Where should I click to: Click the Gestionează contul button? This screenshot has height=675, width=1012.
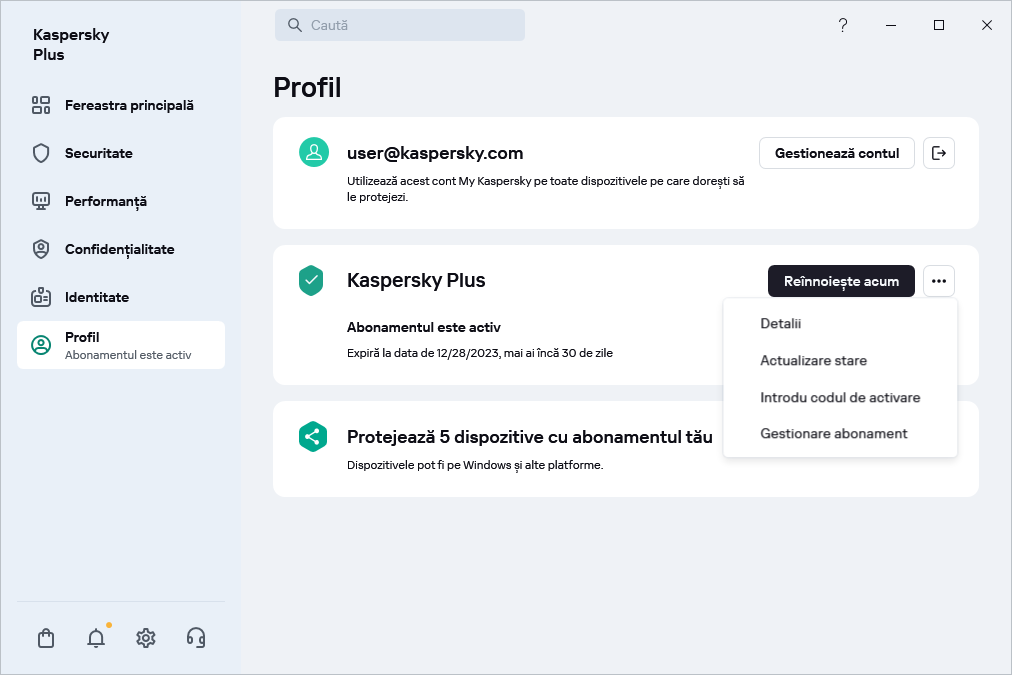pos(837,153)
